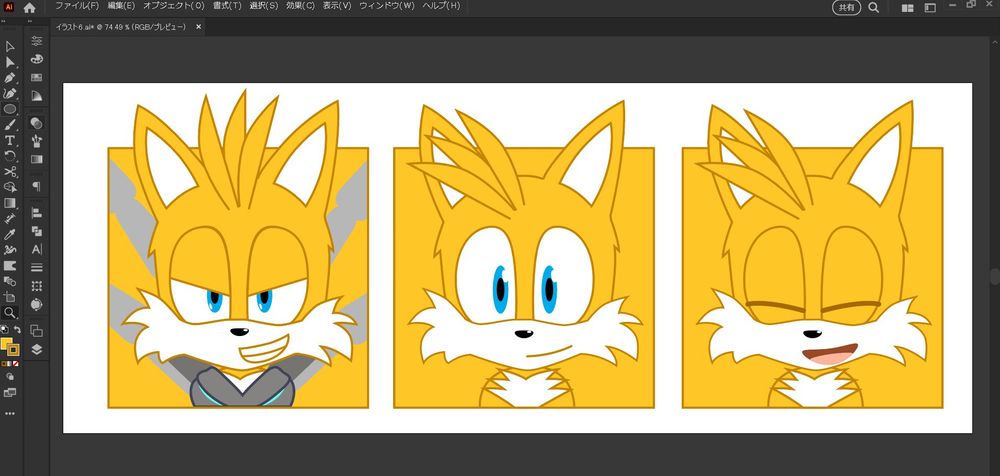Select the イラスト6.ai document tab
This screenshot has height=476, width=1000.
click(121, 27)
